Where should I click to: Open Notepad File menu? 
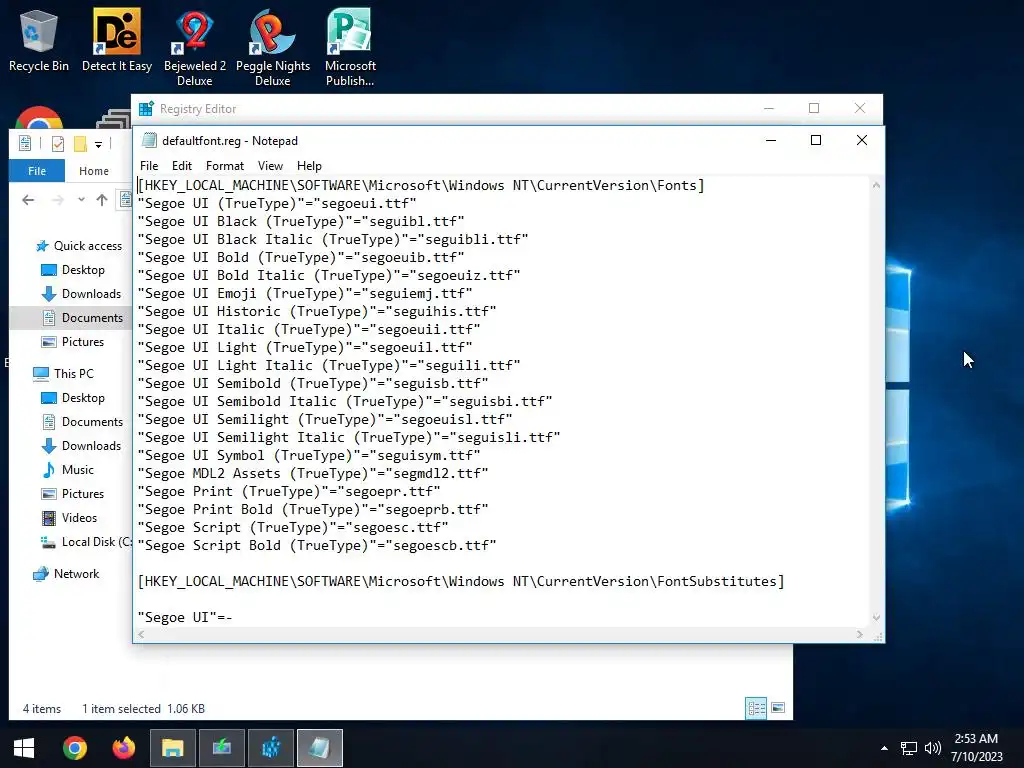coord(149,166)
